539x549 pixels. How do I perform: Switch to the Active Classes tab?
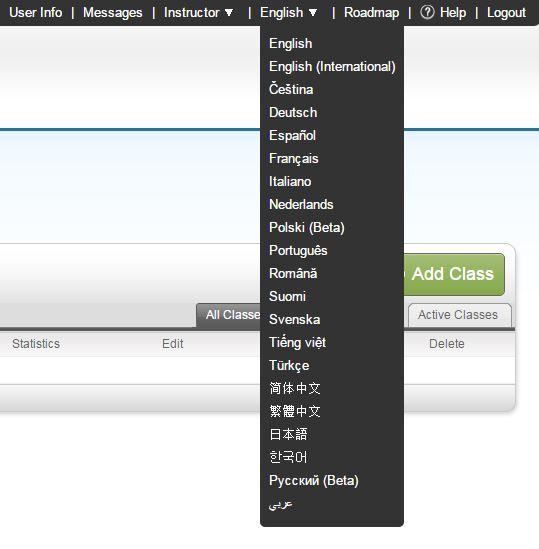[459, 315]
